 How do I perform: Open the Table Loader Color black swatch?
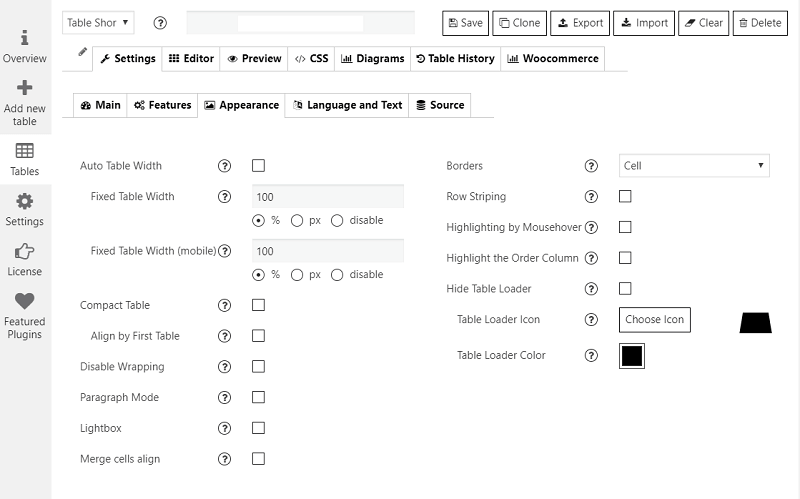coord(631,356)
